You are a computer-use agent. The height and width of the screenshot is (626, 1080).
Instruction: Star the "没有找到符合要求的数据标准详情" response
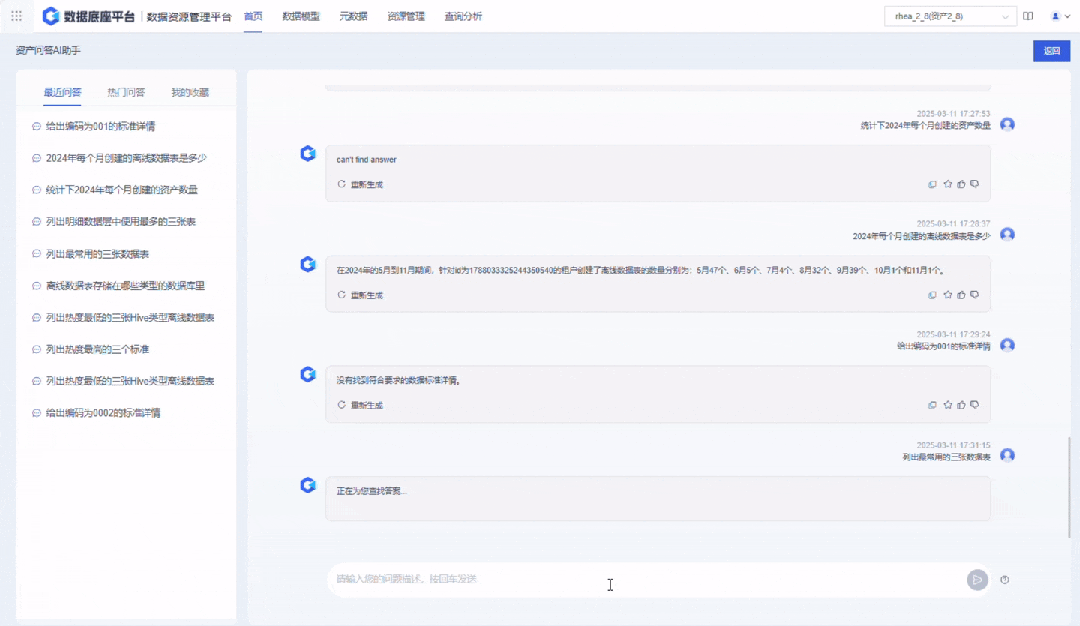[x=947, y=405]
